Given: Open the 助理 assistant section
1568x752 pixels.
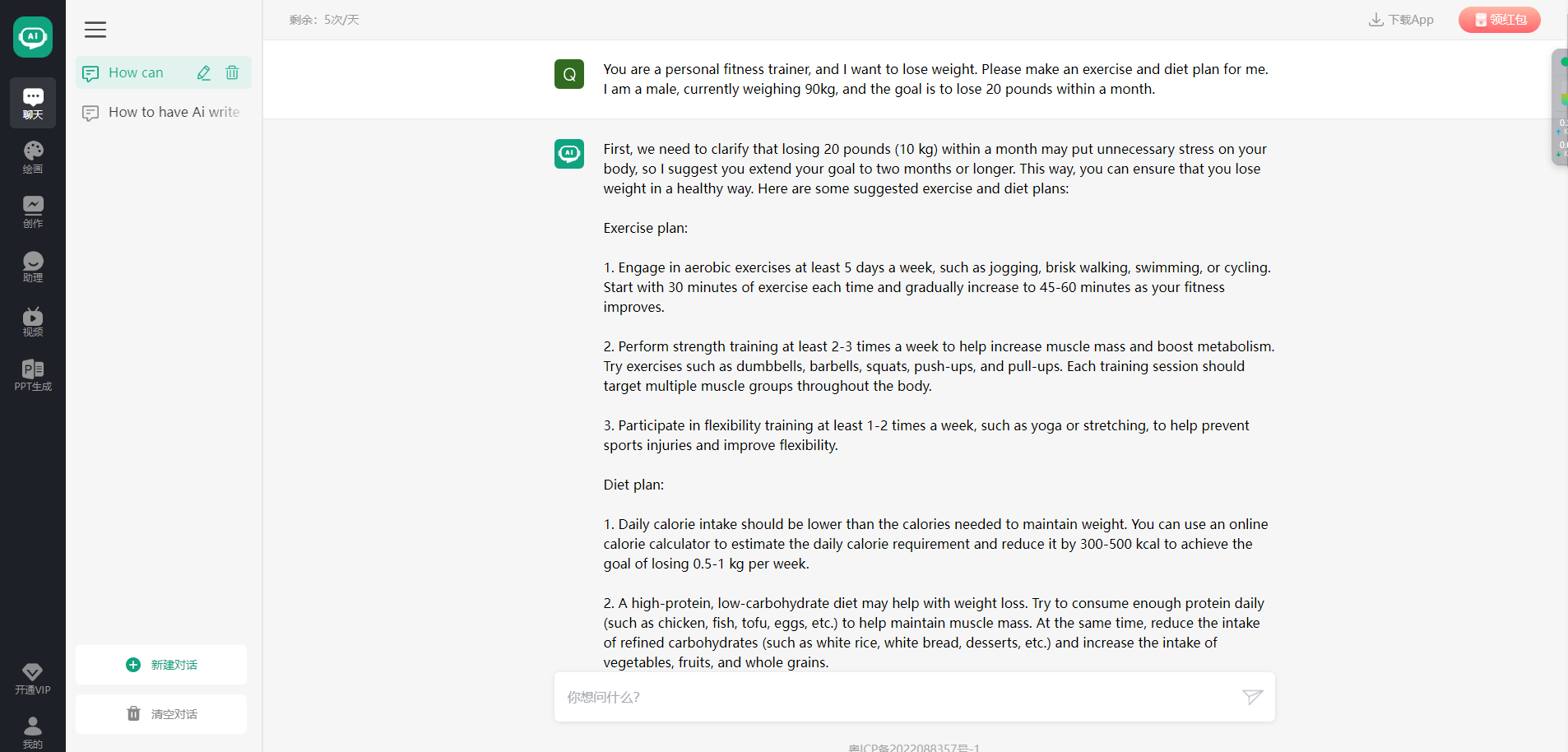Looking at the screenshot, I should click(x=33, y=266).
